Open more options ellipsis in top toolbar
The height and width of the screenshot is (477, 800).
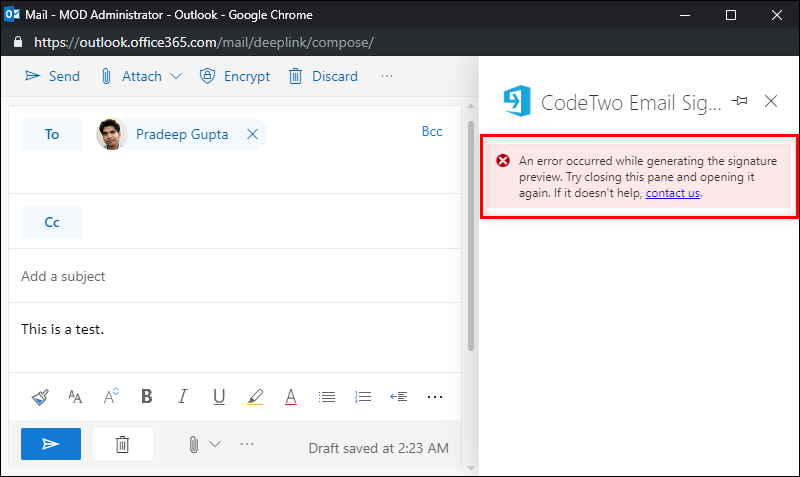[387, 76]
